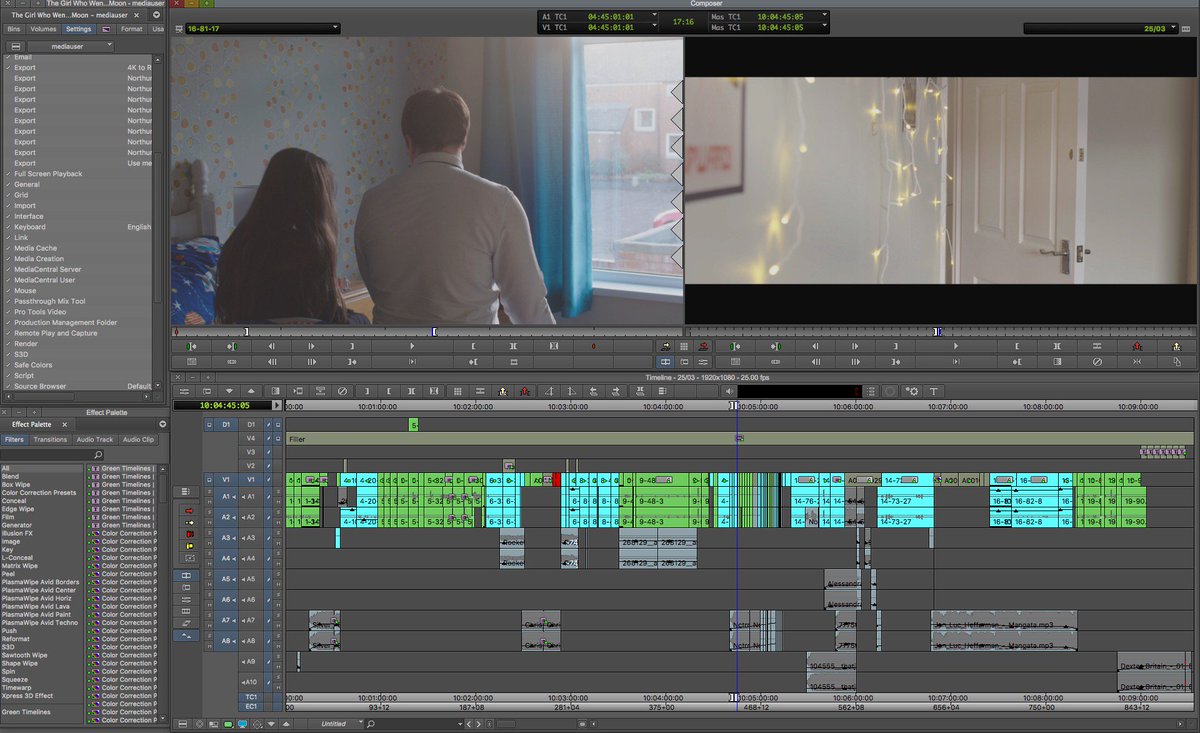Click the source monitor position bar
This screenshot has height=733, width=1200.
pos(426,331)
